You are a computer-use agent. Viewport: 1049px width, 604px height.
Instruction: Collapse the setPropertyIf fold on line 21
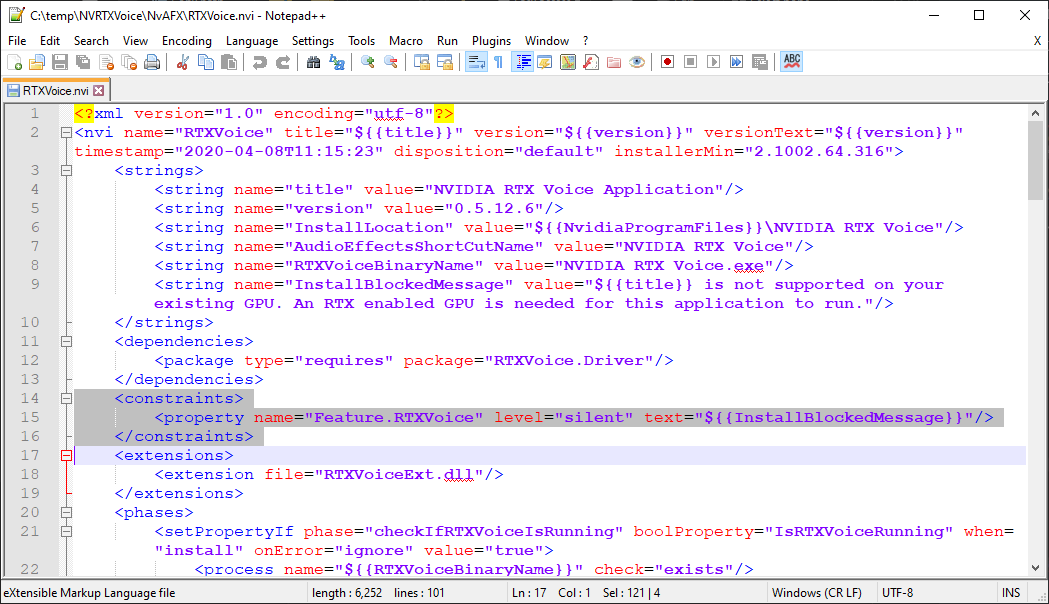(x=66, y=531)
